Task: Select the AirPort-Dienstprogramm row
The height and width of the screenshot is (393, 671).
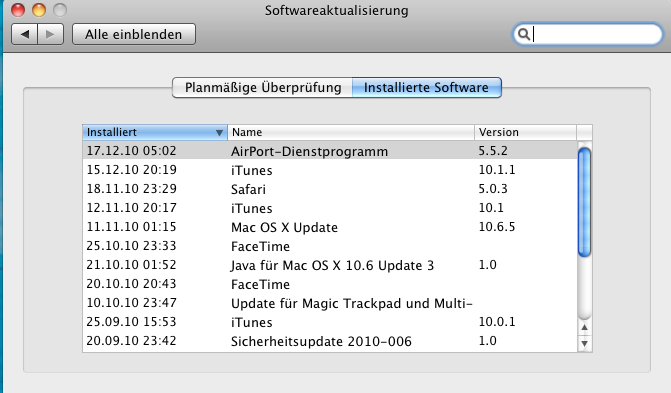Action: click(x=330, y=151)
